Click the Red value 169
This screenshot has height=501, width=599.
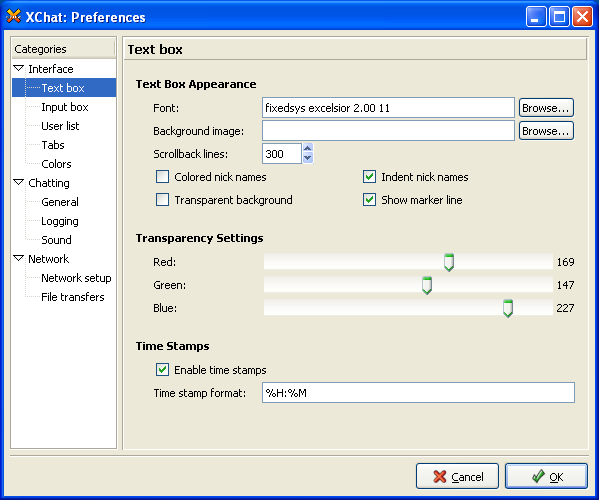click(x=565, y=262)
